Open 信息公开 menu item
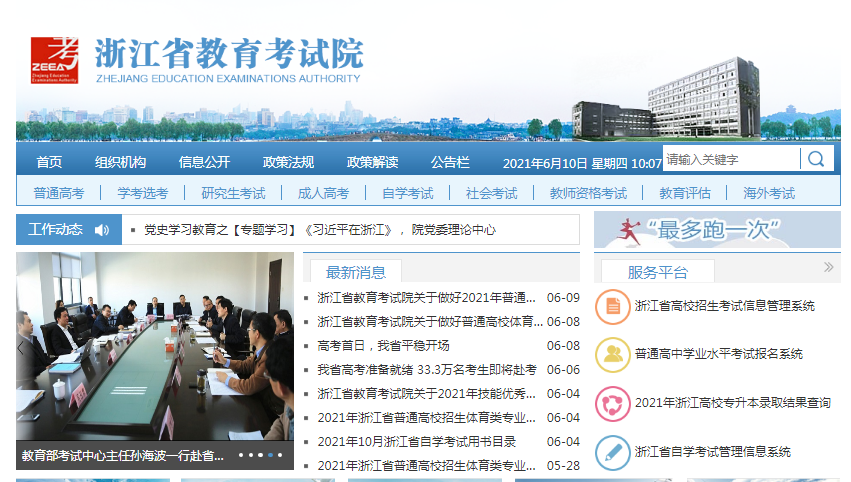The image size is (851, 482). (x=204, y=162)
